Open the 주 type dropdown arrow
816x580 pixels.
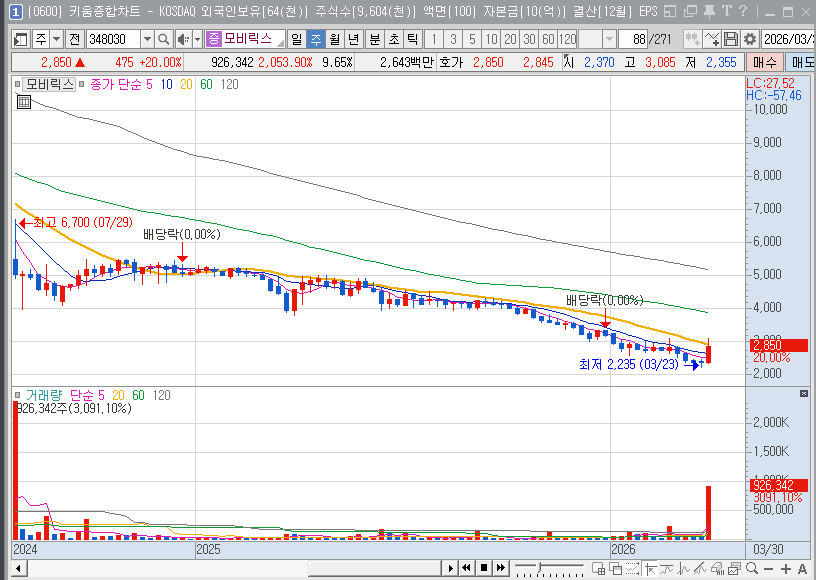coord(56,39)
